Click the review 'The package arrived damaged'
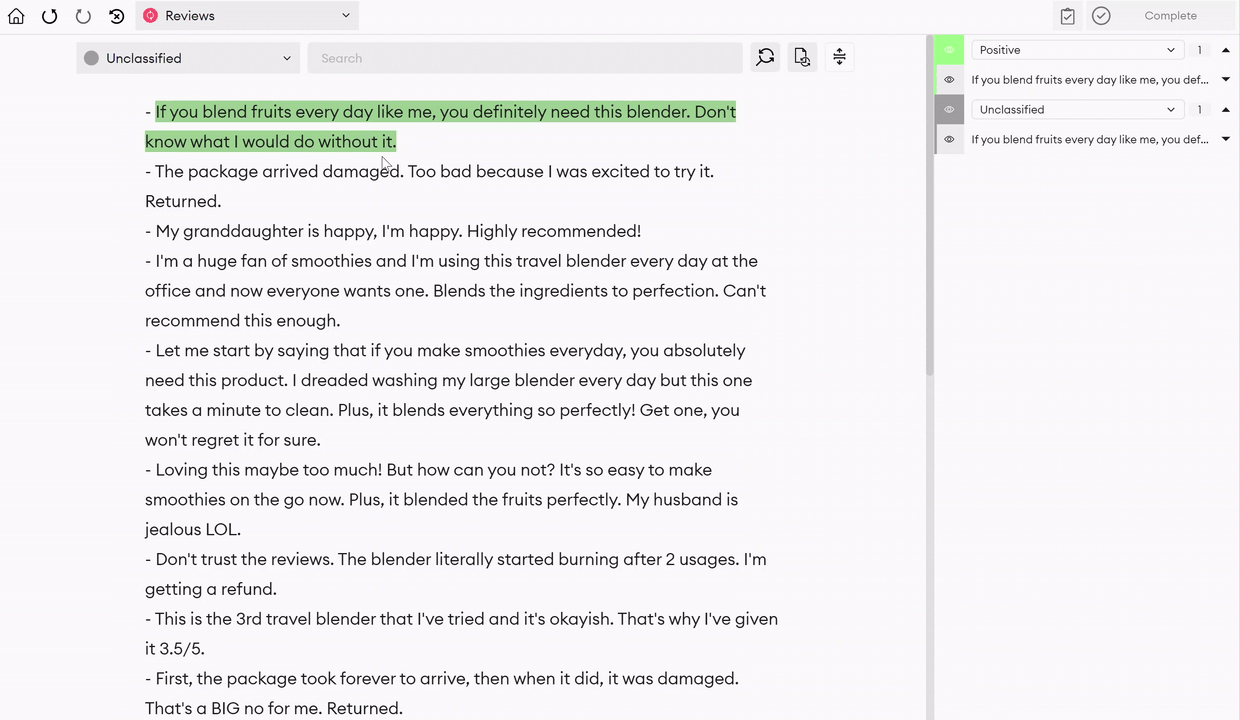Screen dimensions: 1240x720 429,186
